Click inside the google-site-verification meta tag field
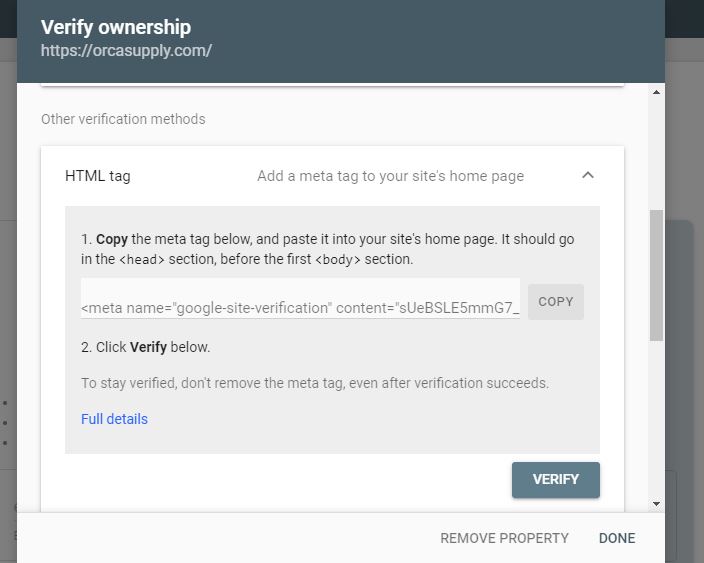The image size is (704, 563). (x=300, y=307)
